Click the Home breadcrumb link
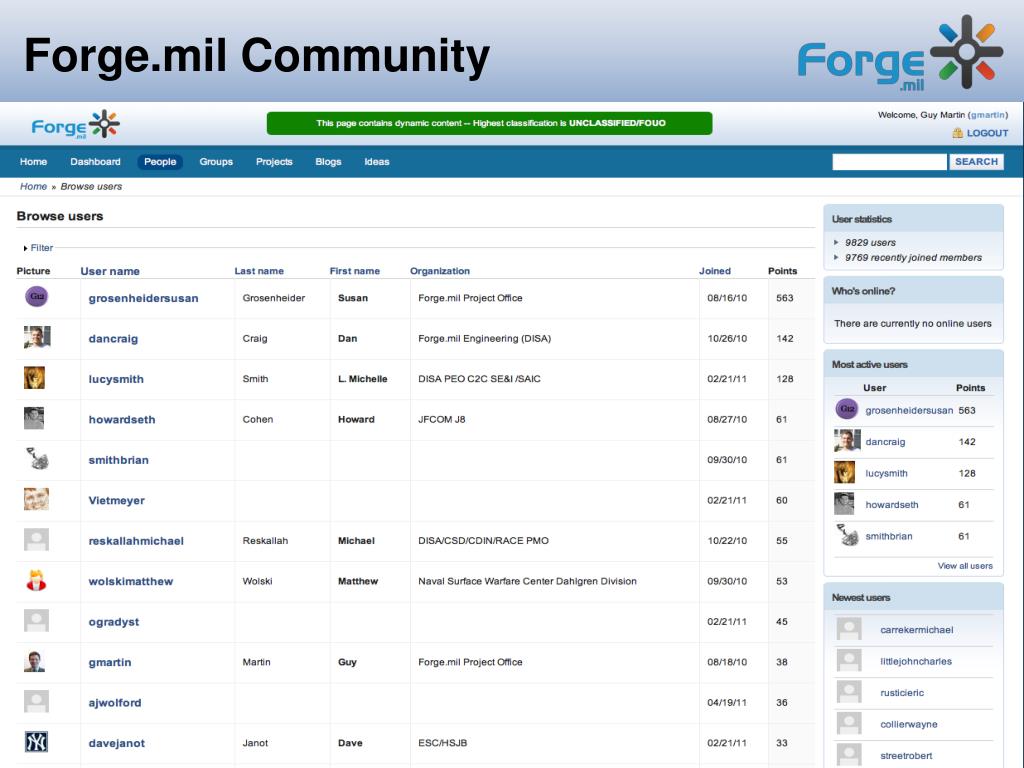1024x768 pixels. coord(33,186)
